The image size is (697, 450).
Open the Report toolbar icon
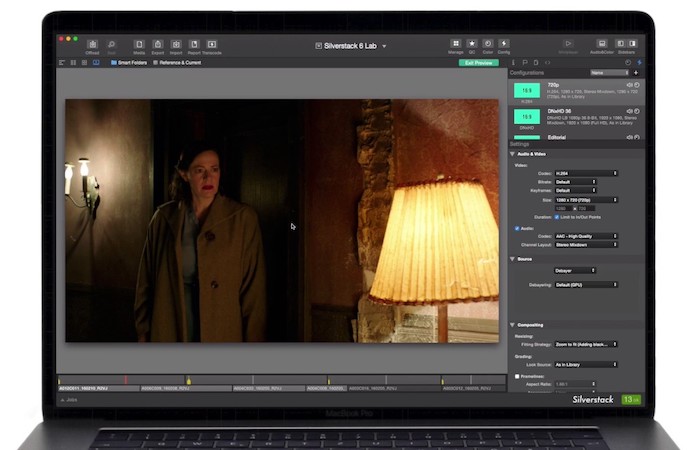pos(194,44)
